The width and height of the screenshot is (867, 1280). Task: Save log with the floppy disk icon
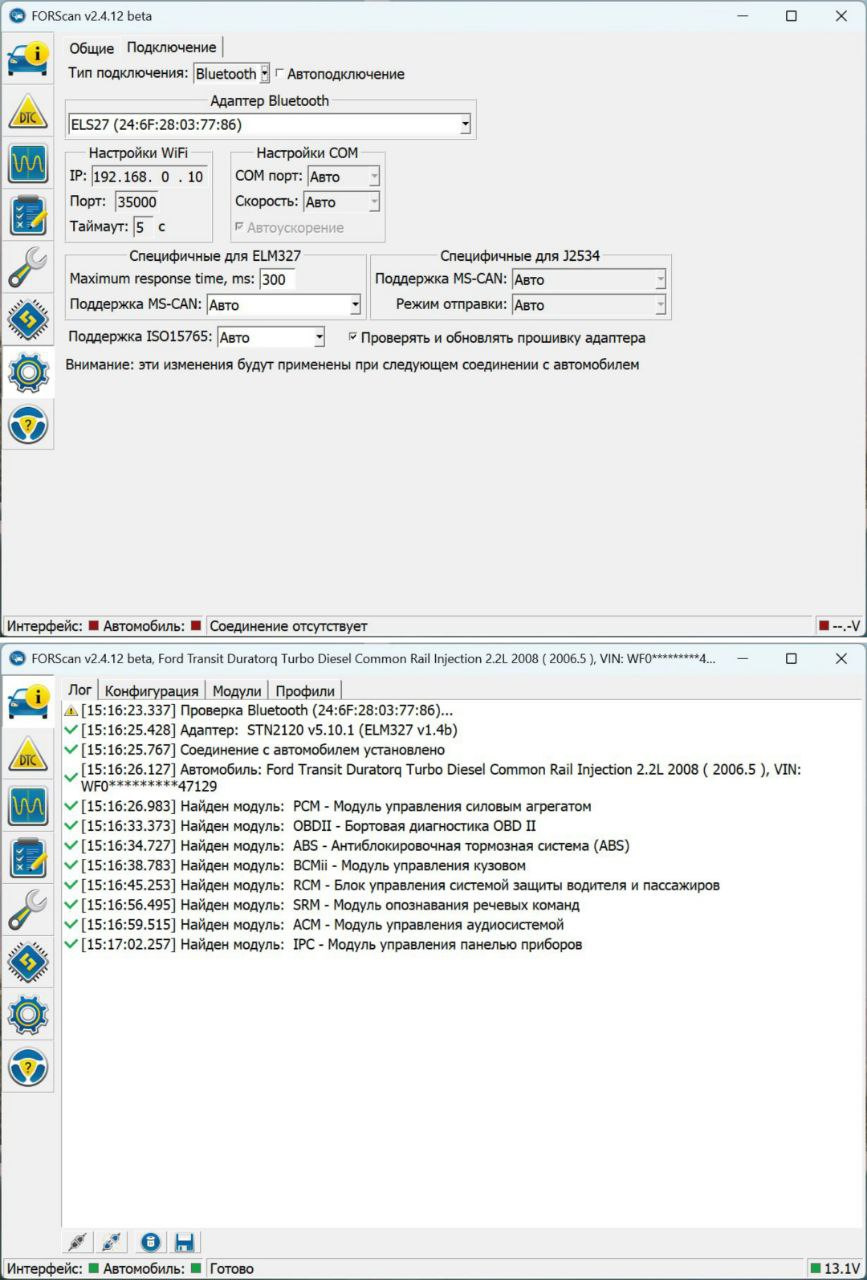tap(184, 1242)
